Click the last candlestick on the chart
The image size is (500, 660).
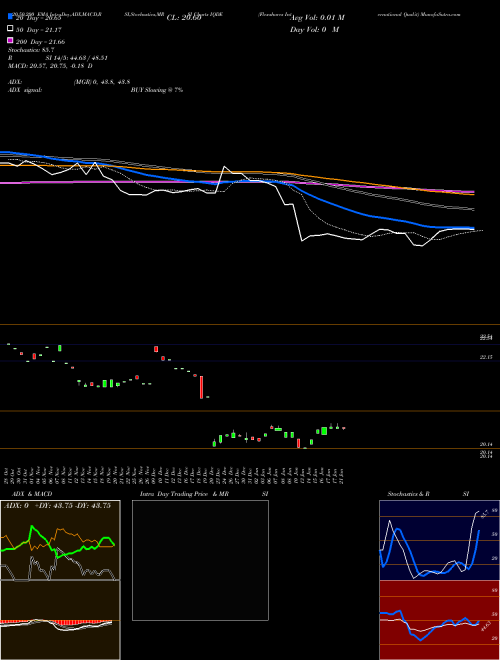click(344, 428)
